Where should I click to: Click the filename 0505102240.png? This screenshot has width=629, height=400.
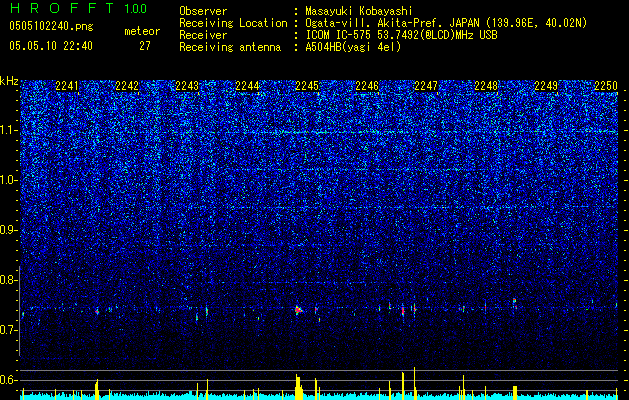click(51, 27)
